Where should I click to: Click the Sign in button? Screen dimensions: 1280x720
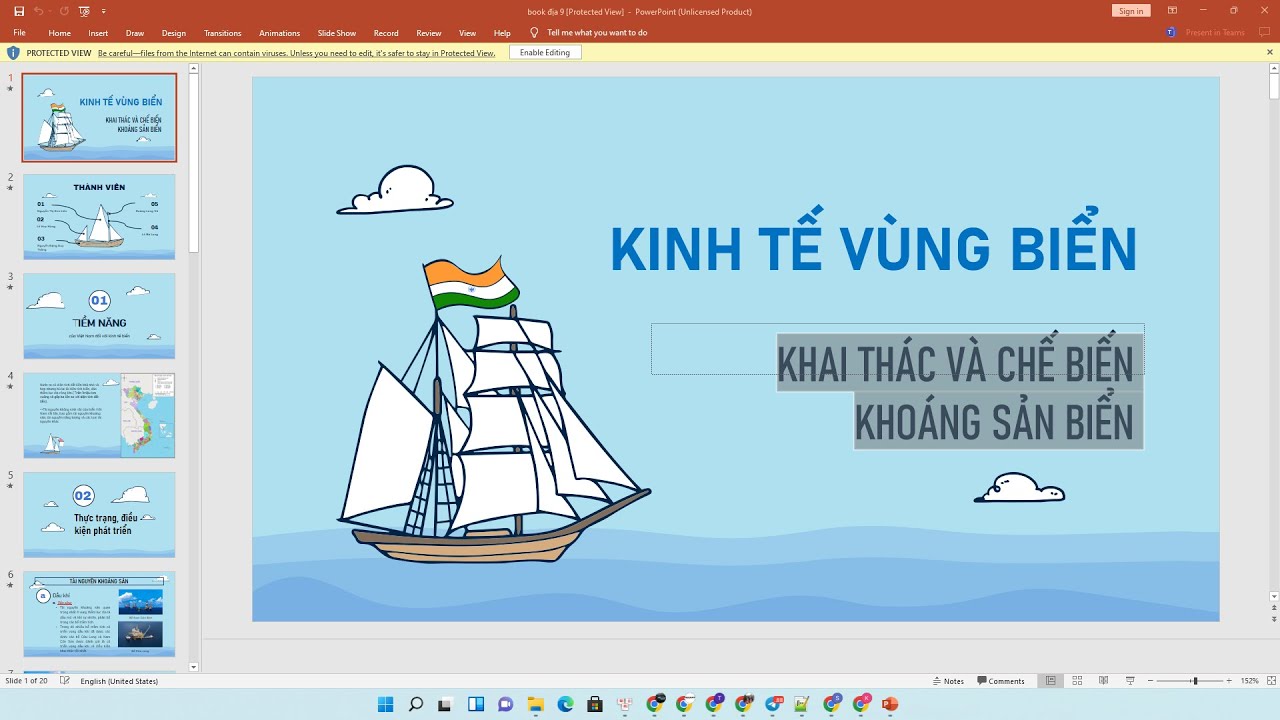pyautogui.click(x=1131, y=11)
